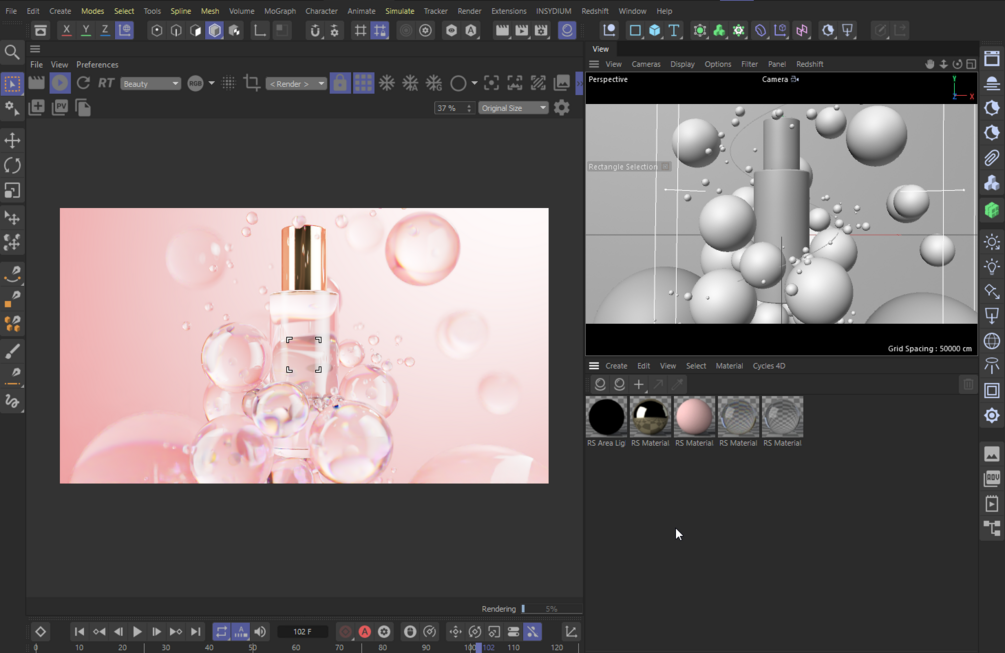Viewport: 1005px width, 653px height.
Task: Toggle X axis lock
Action: coord(66,30)
